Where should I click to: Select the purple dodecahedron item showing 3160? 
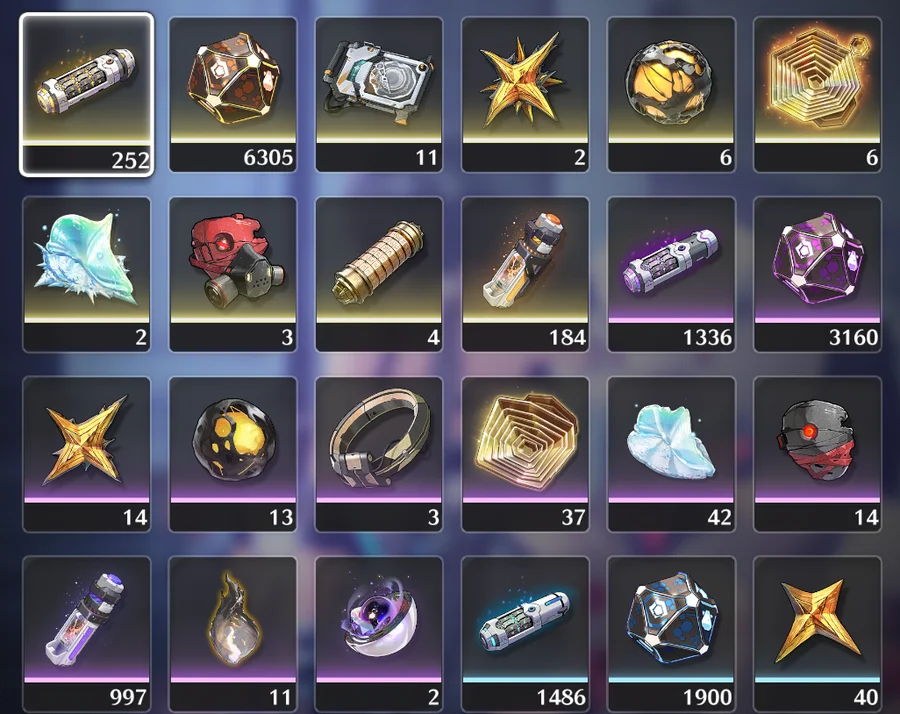coord(817,274)
